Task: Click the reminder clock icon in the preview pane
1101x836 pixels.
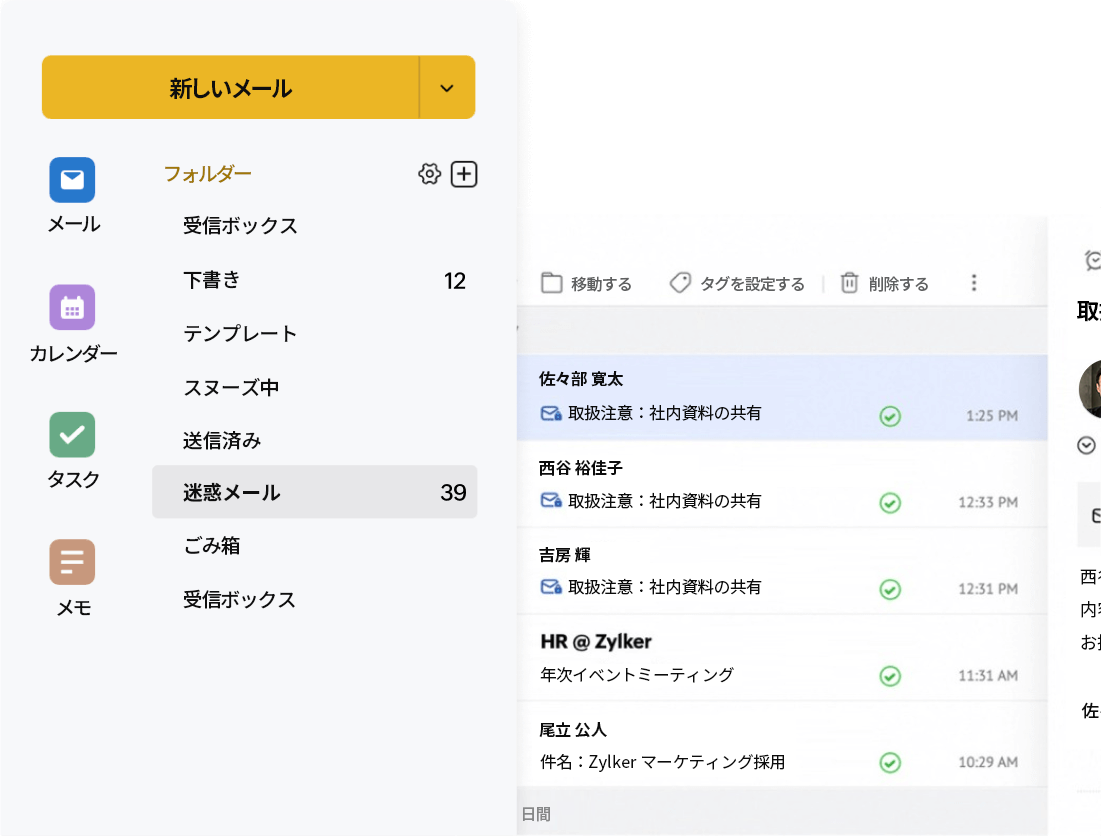Action: point(1093,260)
